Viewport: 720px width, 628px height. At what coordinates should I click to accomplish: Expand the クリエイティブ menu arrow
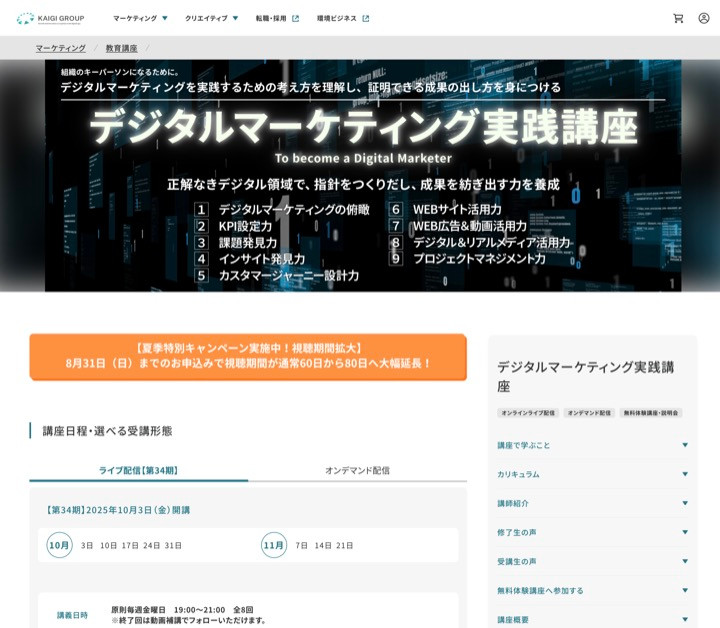[x=236, y=18]
